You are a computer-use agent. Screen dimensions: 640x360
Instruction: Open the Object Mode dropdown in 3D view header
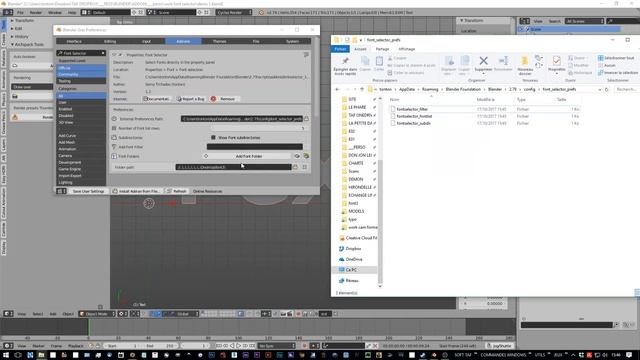(x=98, y=314)
